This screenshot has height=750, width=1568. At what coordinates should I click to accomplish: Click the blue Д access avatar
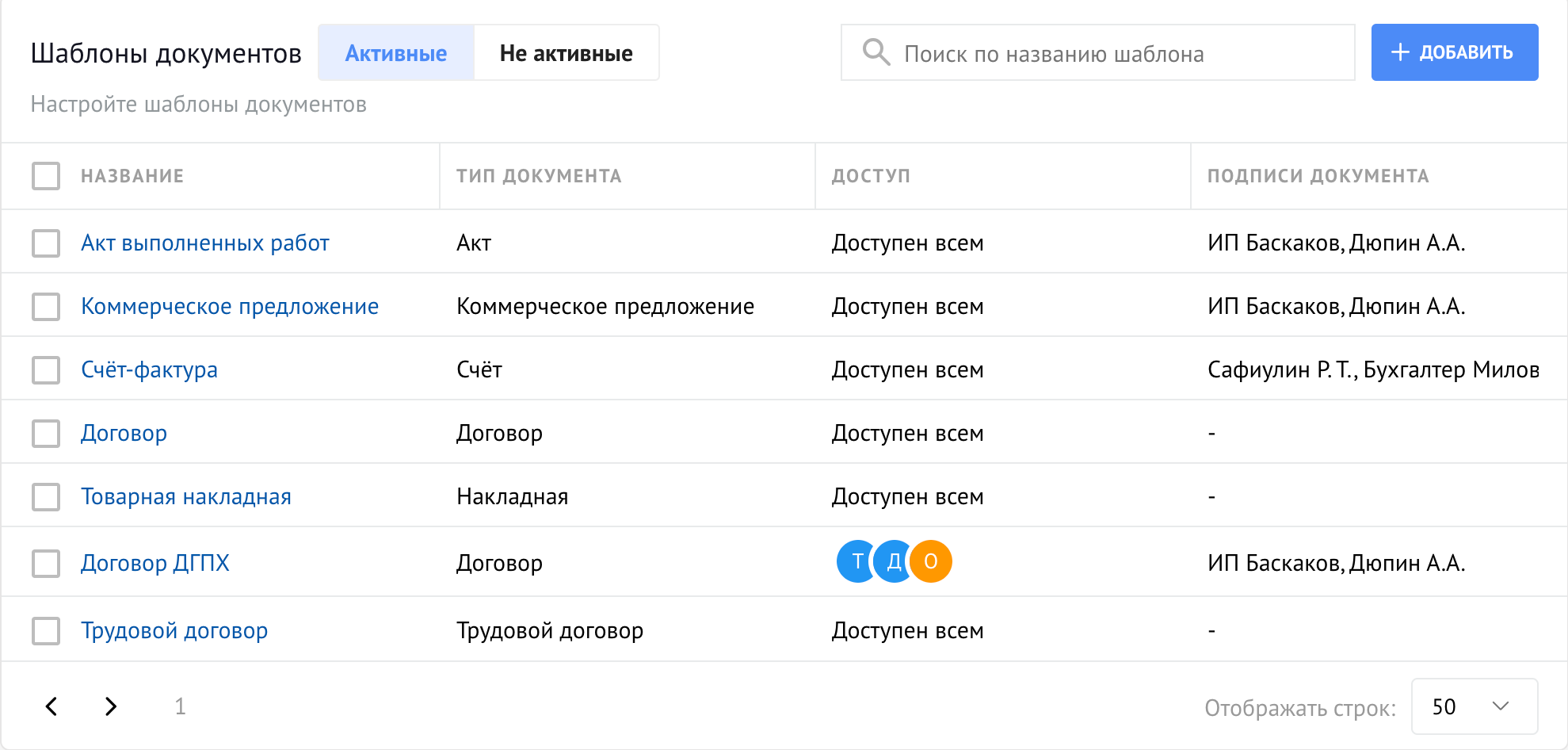(x=894, y=561)
